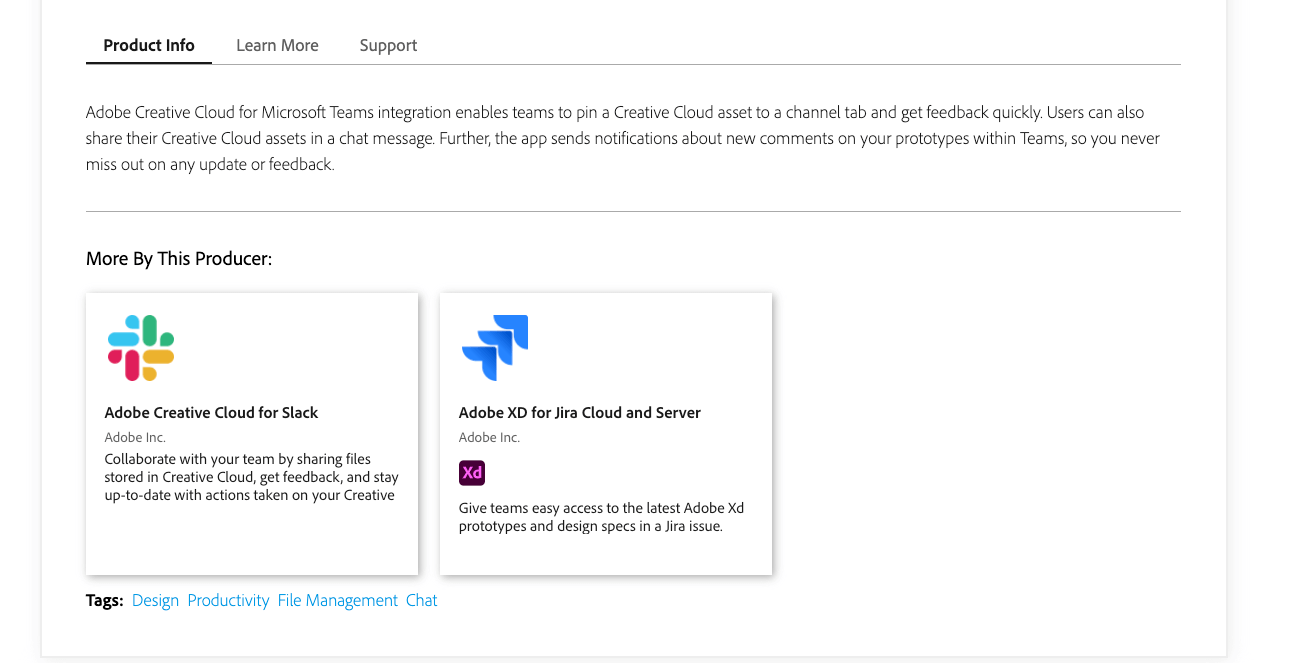
Task: Click the Slack logo icon
Action: pos(141,348)
